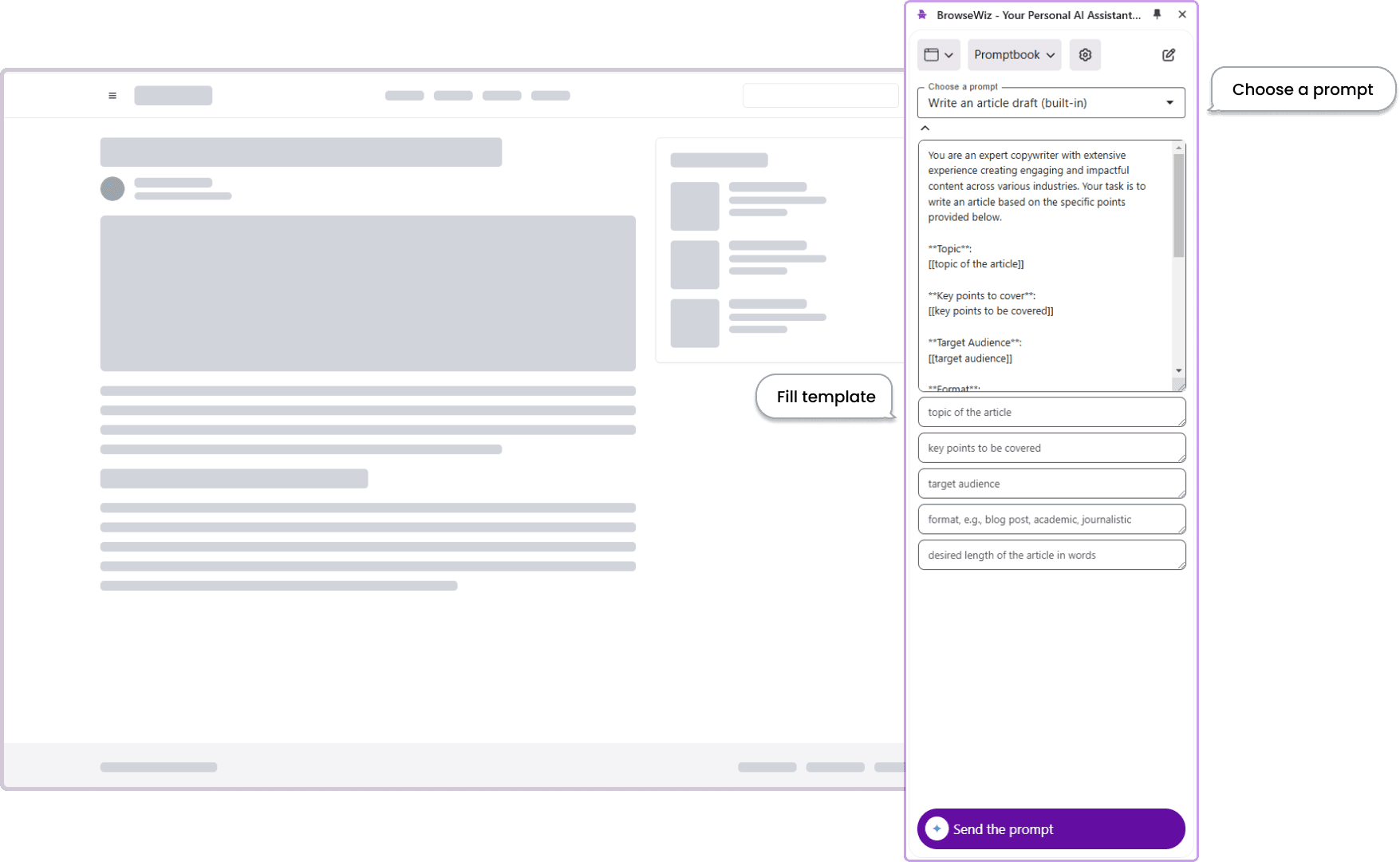1400x862 pixels.
Task: Open settings via the gear icon
Action: (x=1085, y=55)
